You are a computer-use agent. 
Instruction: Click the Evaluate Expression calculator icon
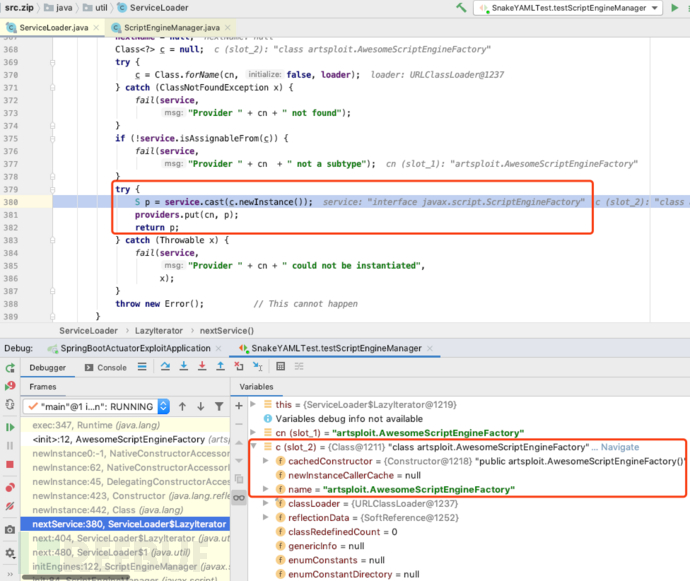click(280, 366)
